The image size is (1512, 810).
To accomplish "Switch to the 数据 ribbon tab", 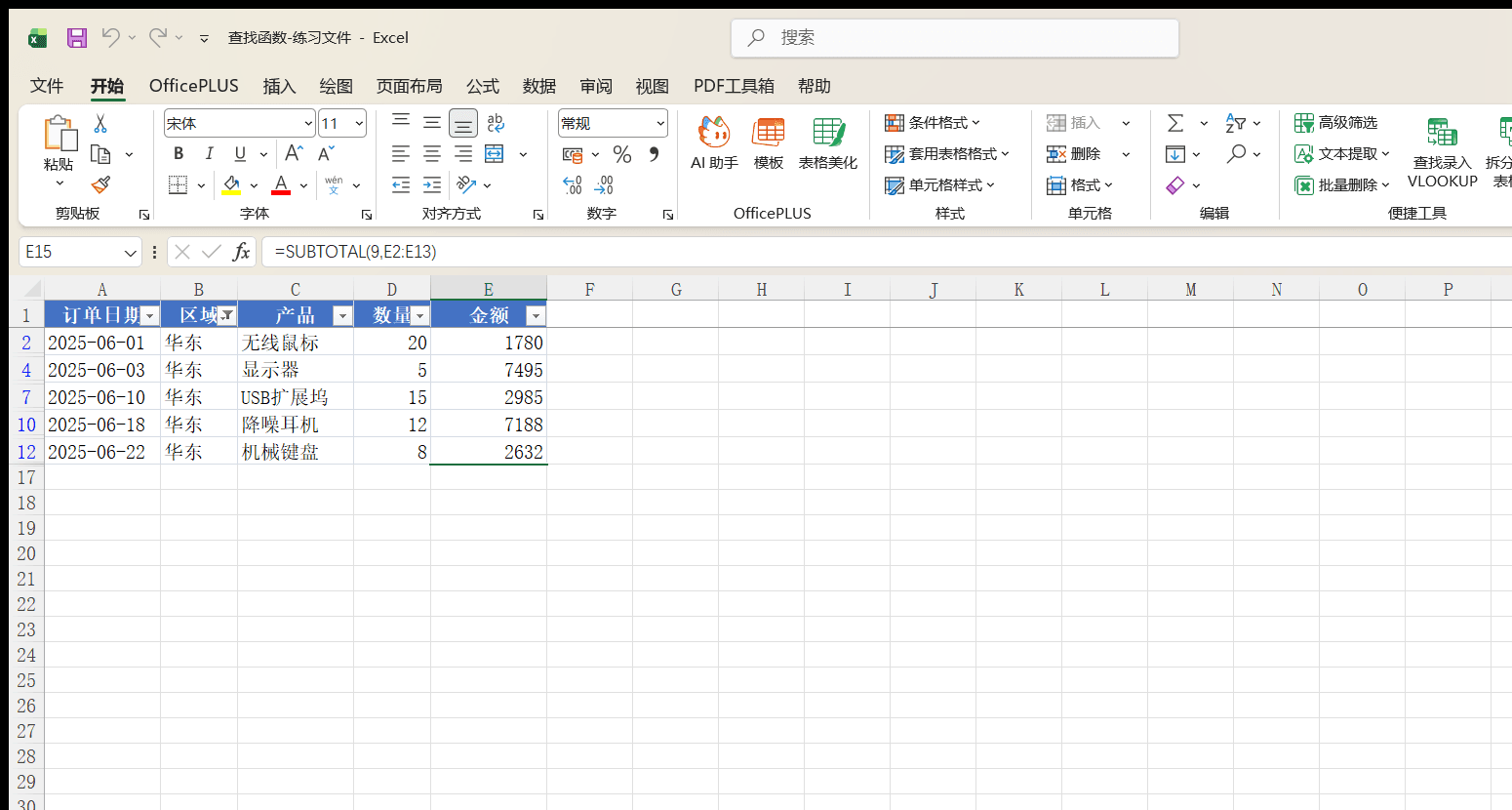I will click(539, 86).
